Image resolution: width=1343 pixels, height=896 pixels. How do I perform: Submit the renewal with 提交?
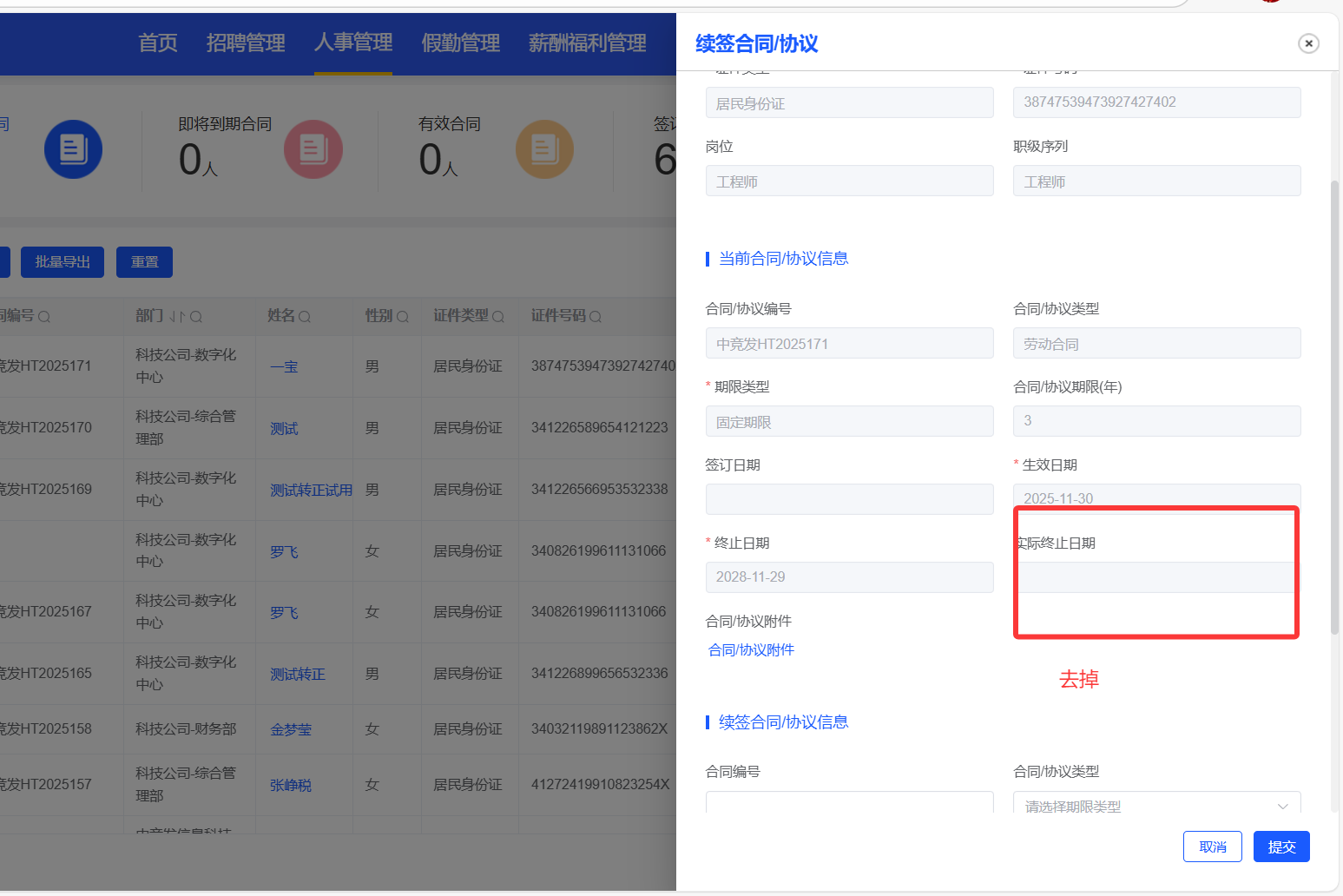tap(1281, 847)
